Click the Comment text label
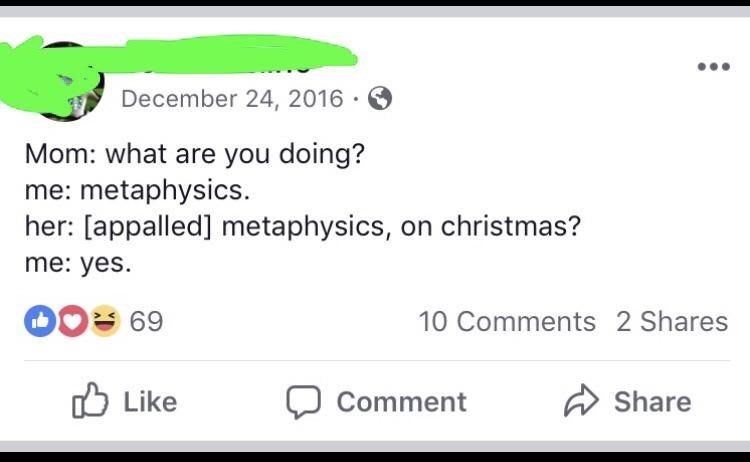 [x=401, y=401]
